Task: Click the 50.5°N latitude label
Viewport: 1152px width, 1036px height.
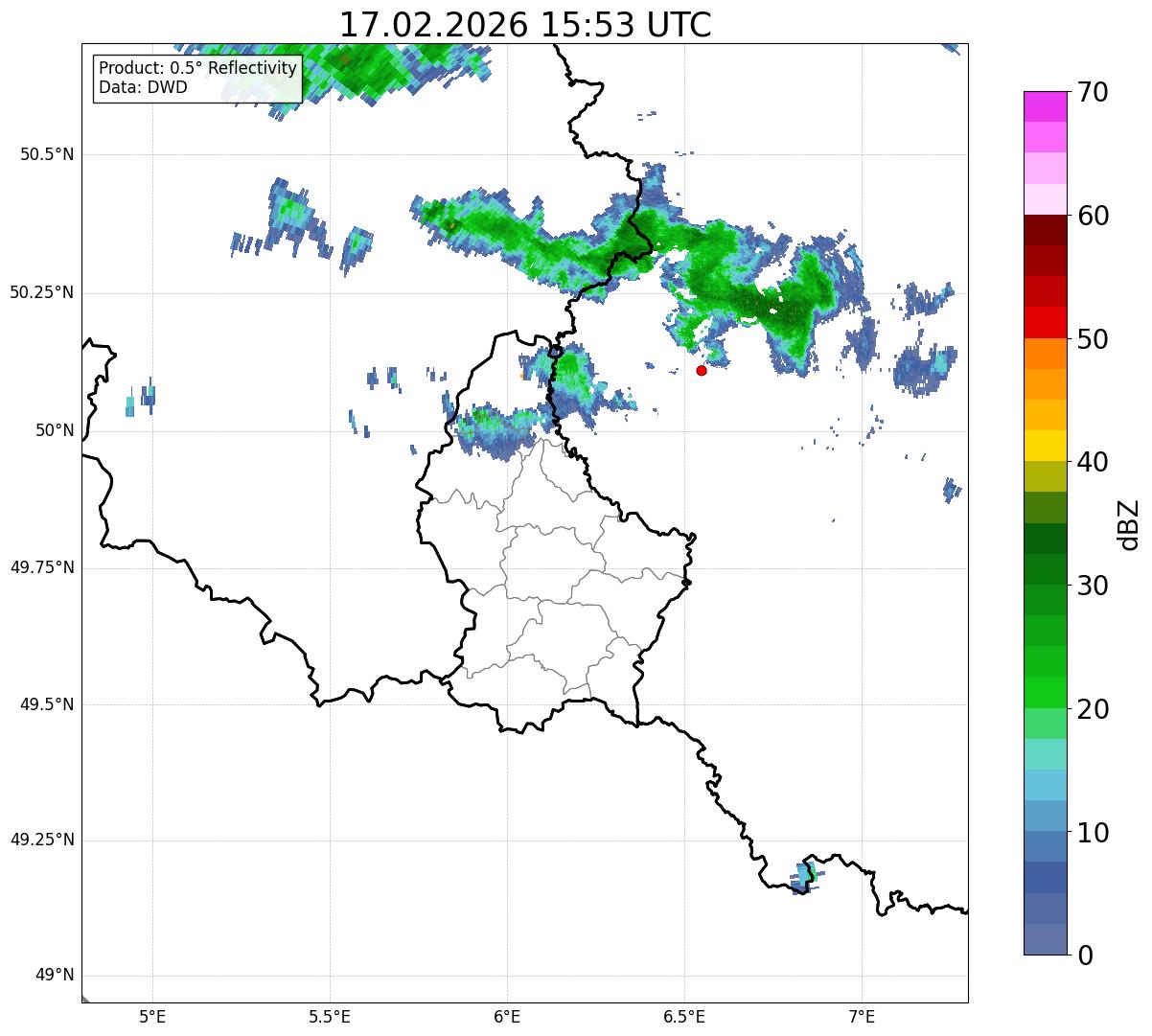Action: (46, 154)
